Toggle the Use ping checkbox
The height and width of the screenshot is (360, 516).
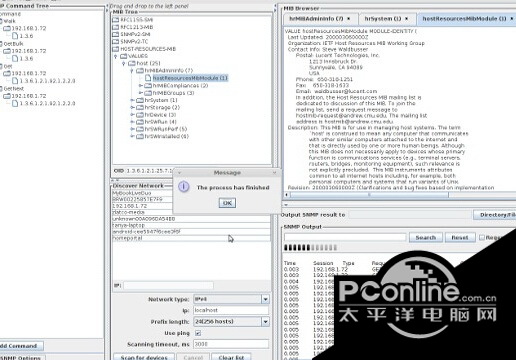[x=198, y=333]
